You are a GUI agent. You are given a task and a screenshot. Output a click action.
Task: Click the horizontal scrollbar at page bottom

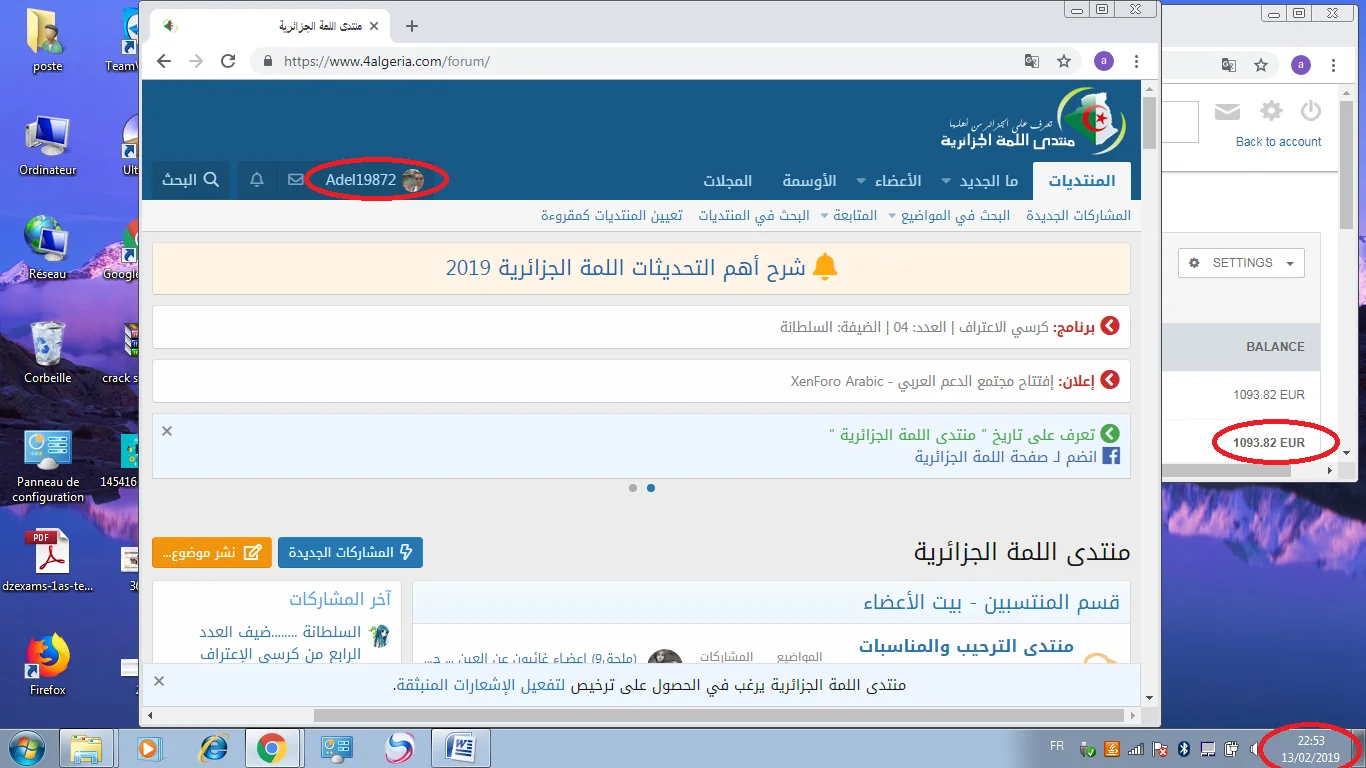click(640, 715)
